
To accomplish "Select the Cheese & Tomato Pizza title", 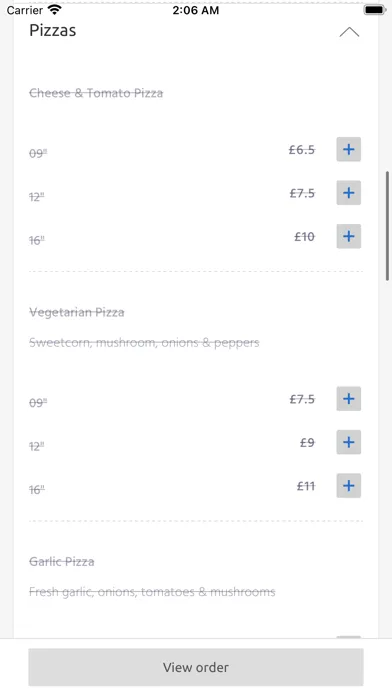I will click(96, 93).
